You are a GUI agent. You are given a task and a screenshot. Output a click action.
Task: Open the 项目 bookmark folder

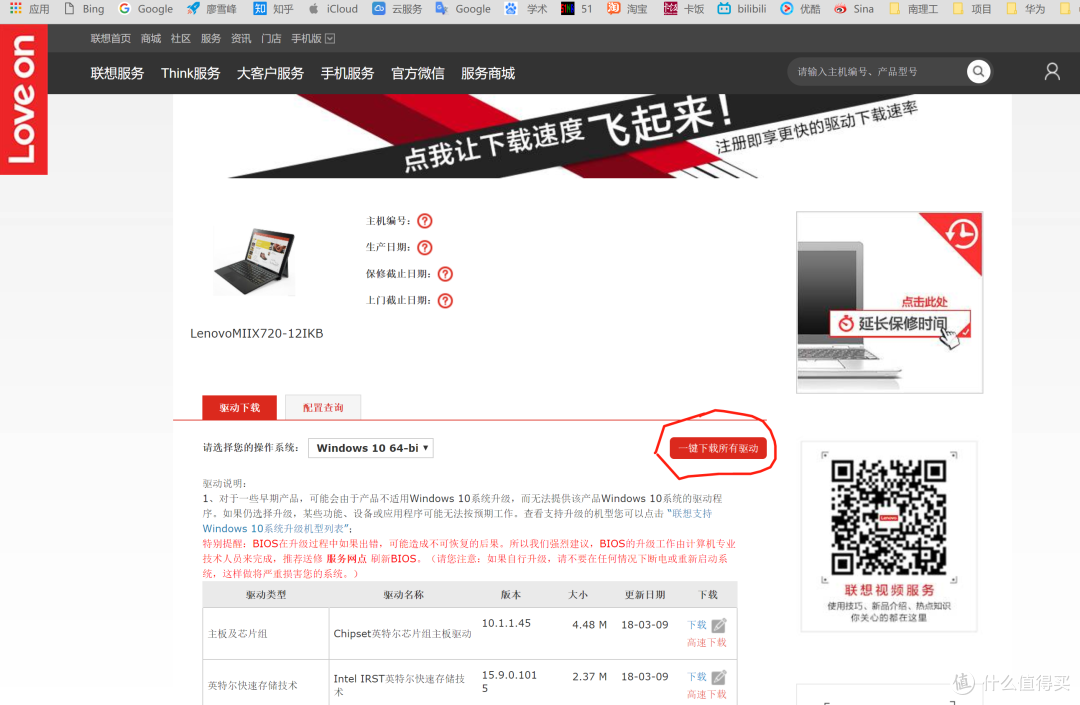click(972, 9)
